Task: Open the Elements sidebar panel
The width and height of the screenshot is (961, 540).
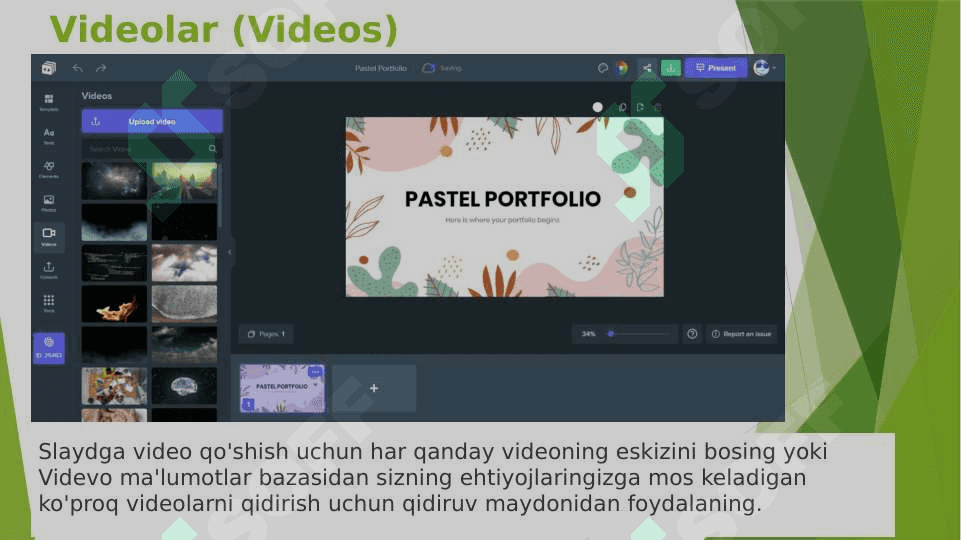Action: (49, 170)
